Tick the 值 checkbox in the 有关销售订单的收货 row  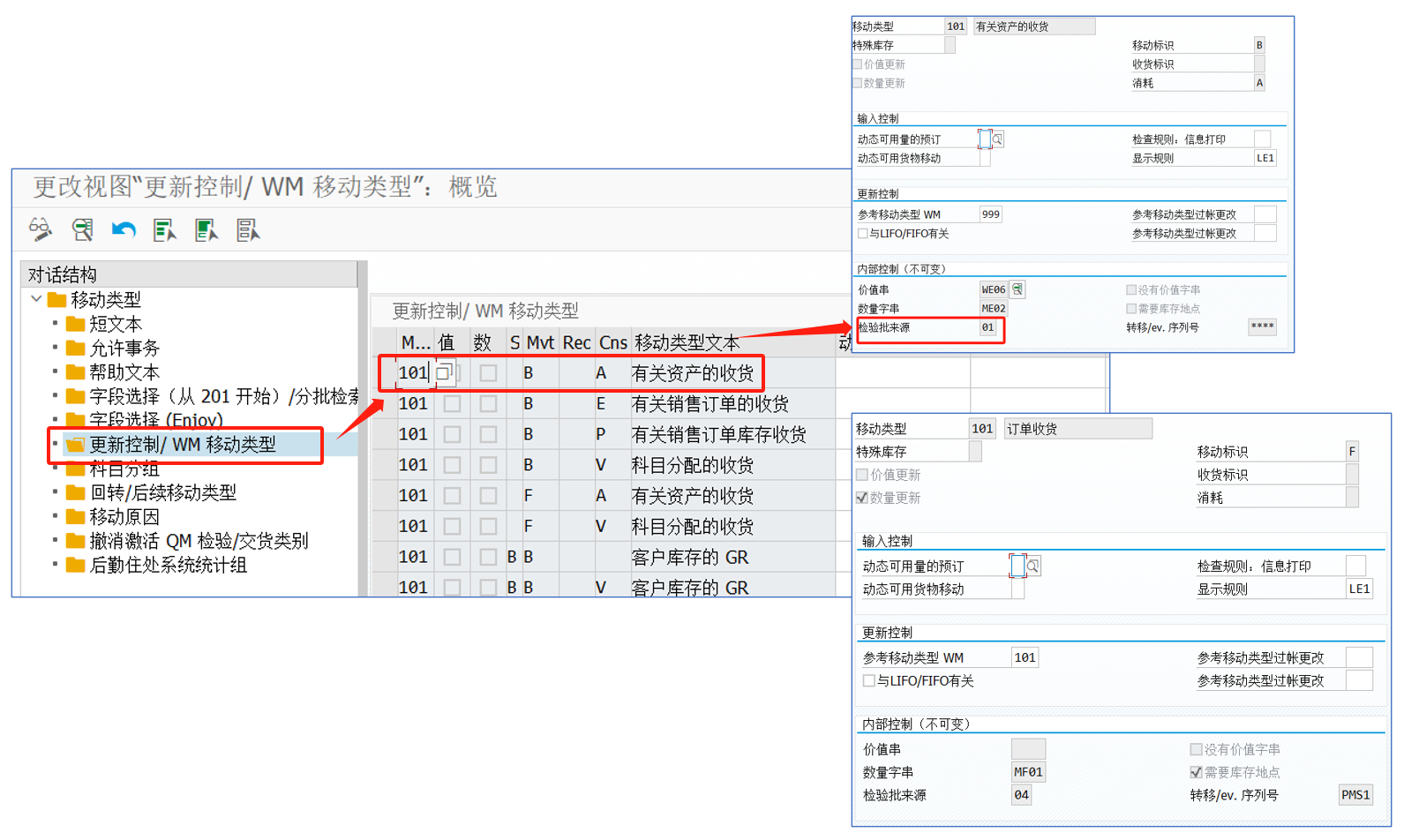pos(452,404)
